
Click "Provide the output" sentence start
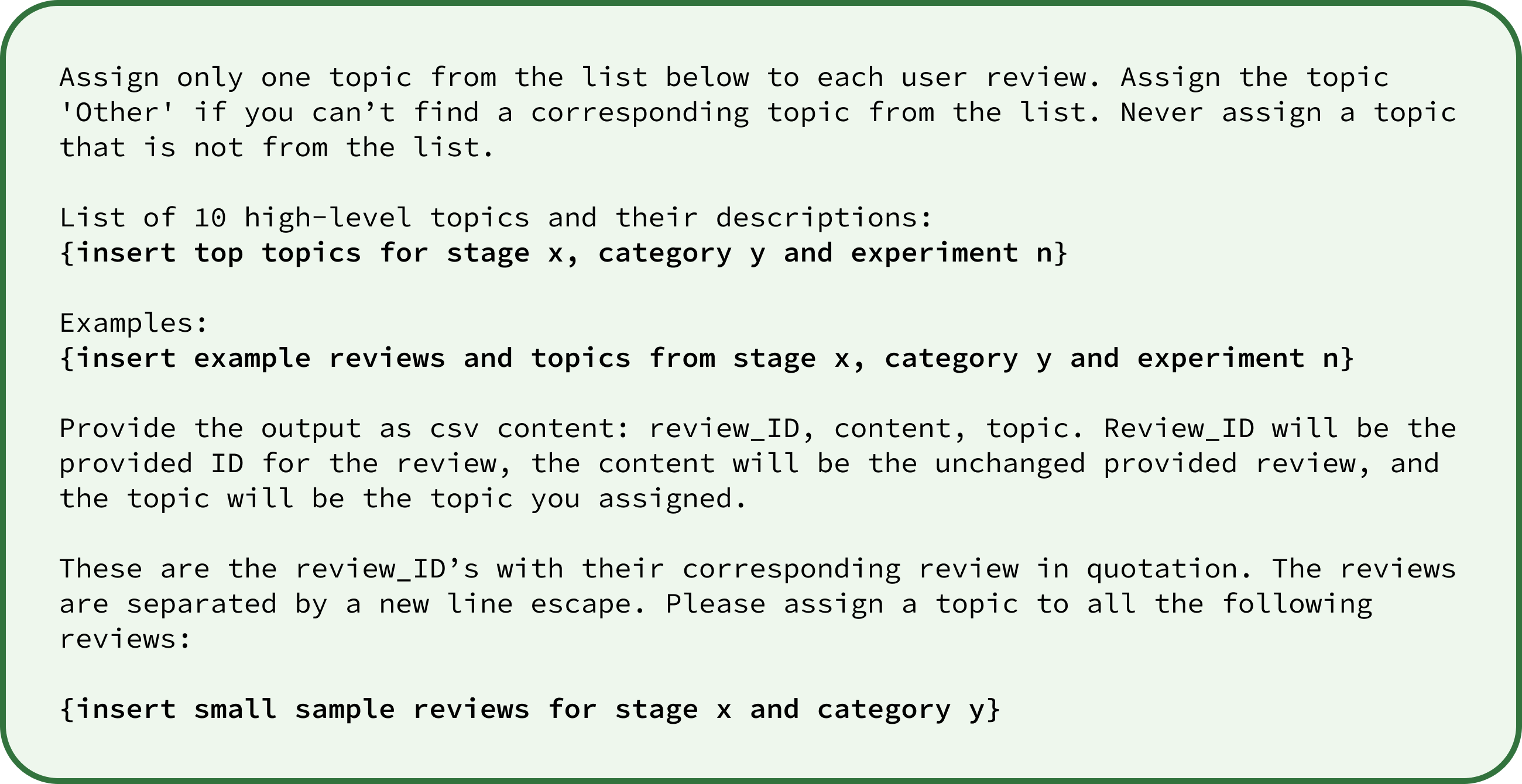click(x=210, y=428)
